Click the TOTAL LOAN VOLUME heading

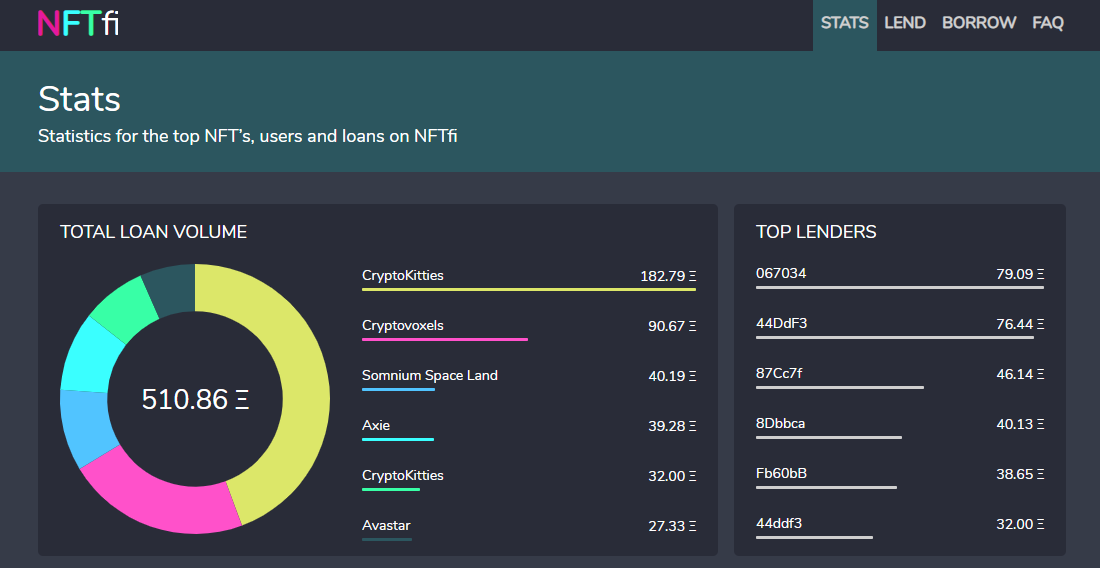[x=154, y=232]
